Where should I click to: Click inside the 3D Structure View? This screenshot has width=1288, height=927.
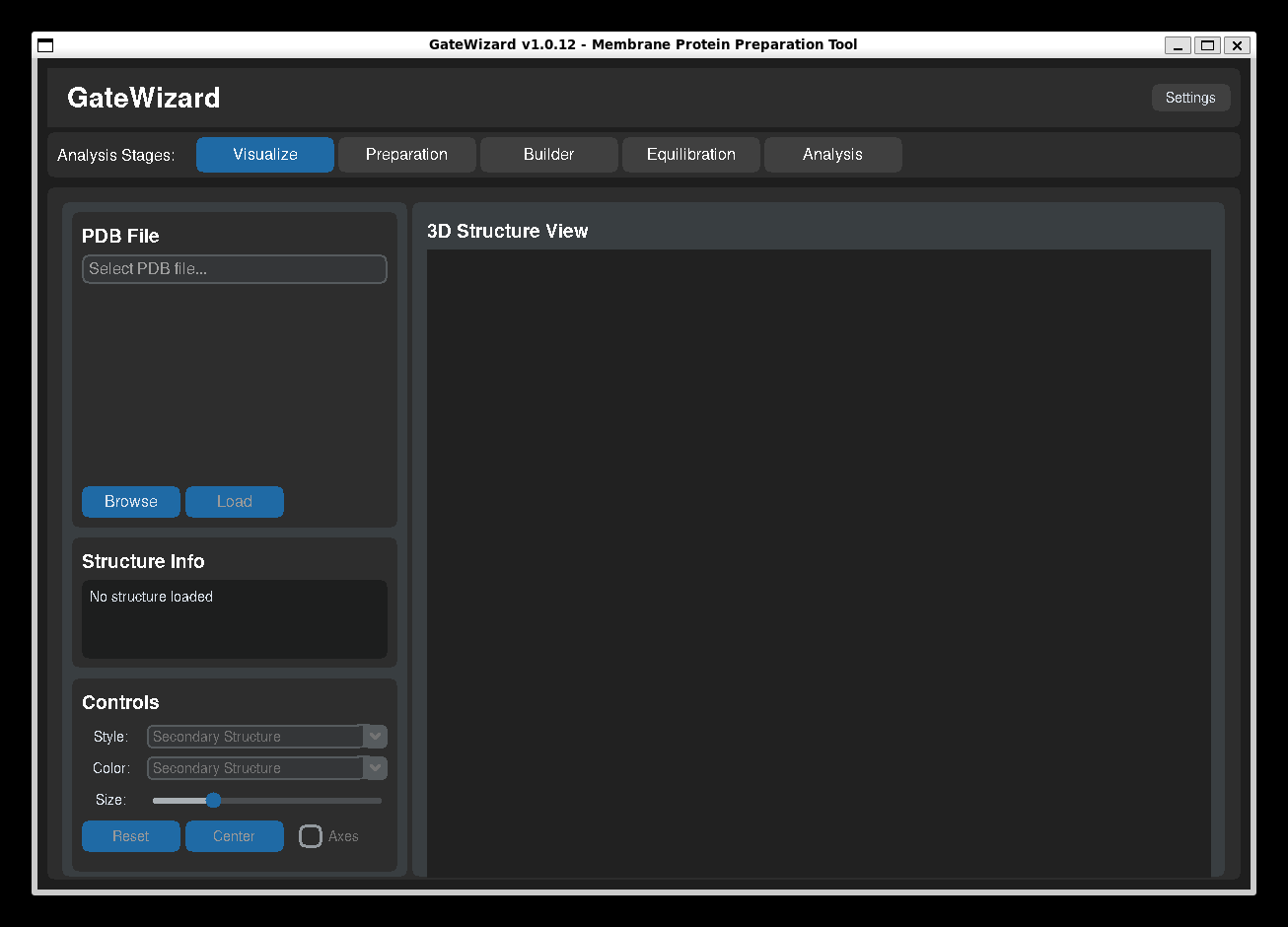click(819, 562)
